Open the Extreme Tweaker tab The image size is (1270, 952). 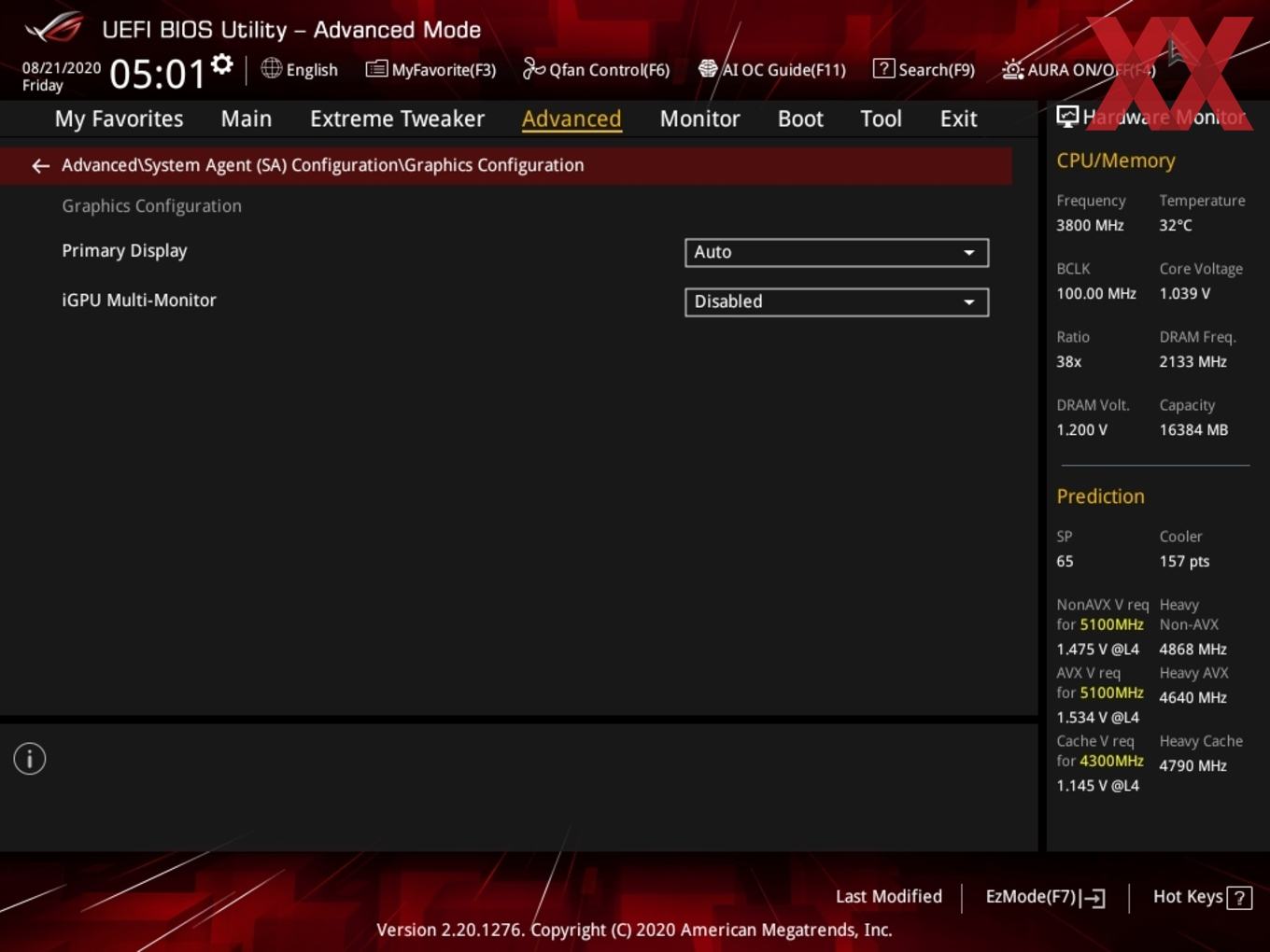[x=397, y=119]
